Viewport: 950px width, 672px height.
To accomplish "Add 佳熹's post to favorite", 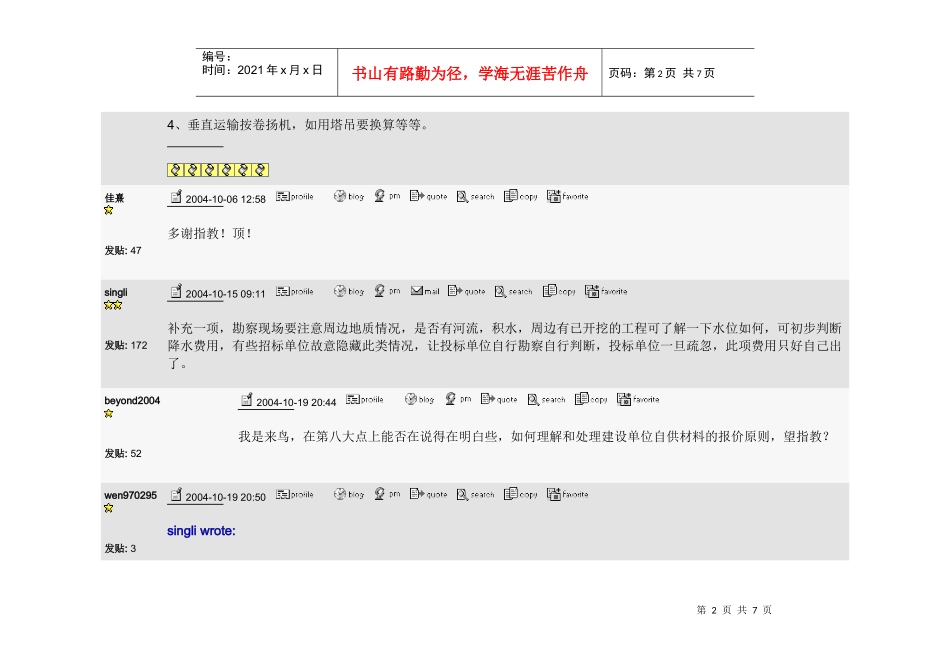I will (568, 196).
